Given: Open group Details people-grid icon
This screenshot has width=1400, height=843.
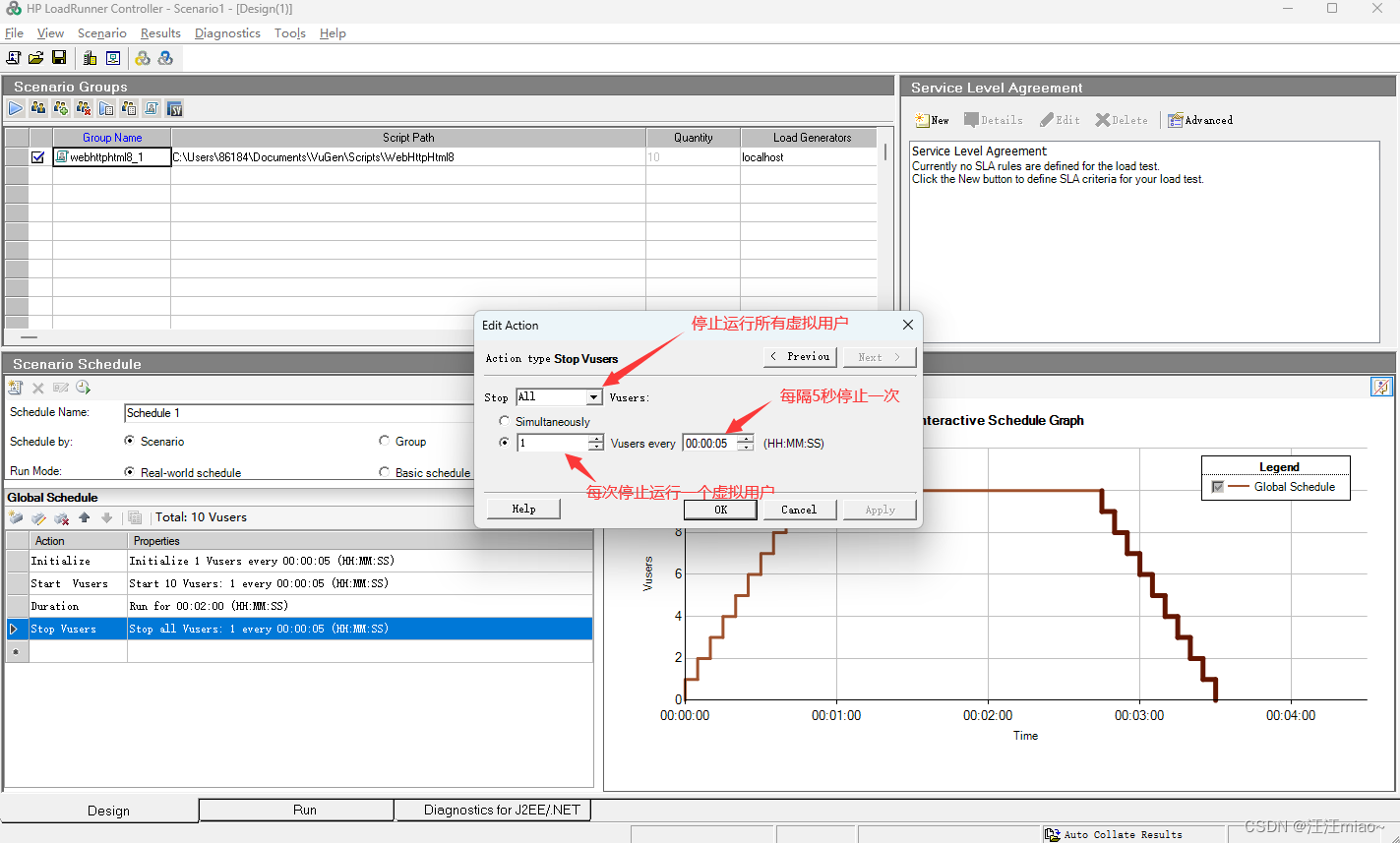Looking at the screenshot, I should pos(129,108).
